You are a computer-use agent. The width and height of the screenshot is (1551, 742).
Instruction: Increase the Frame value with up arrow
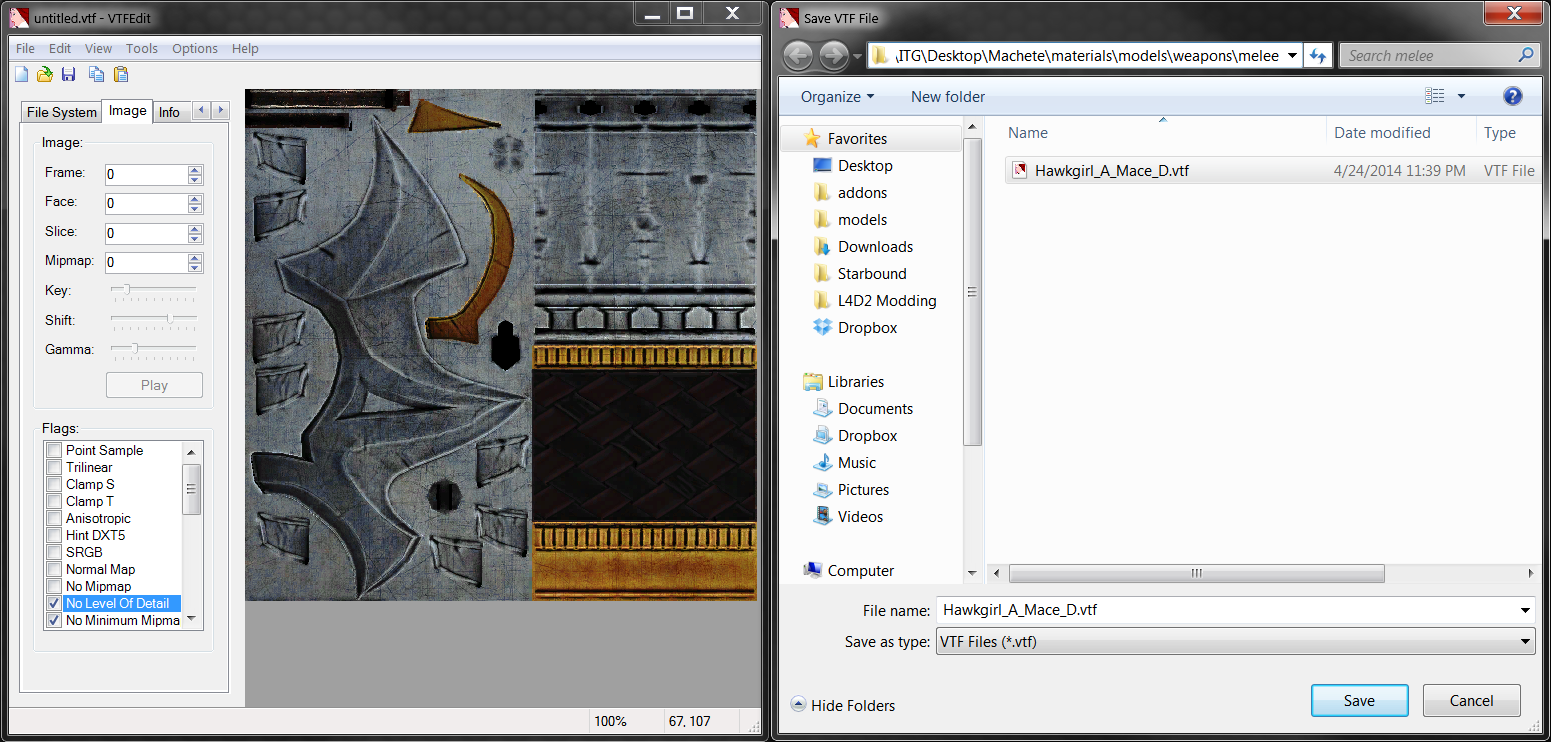click(195, 170)
